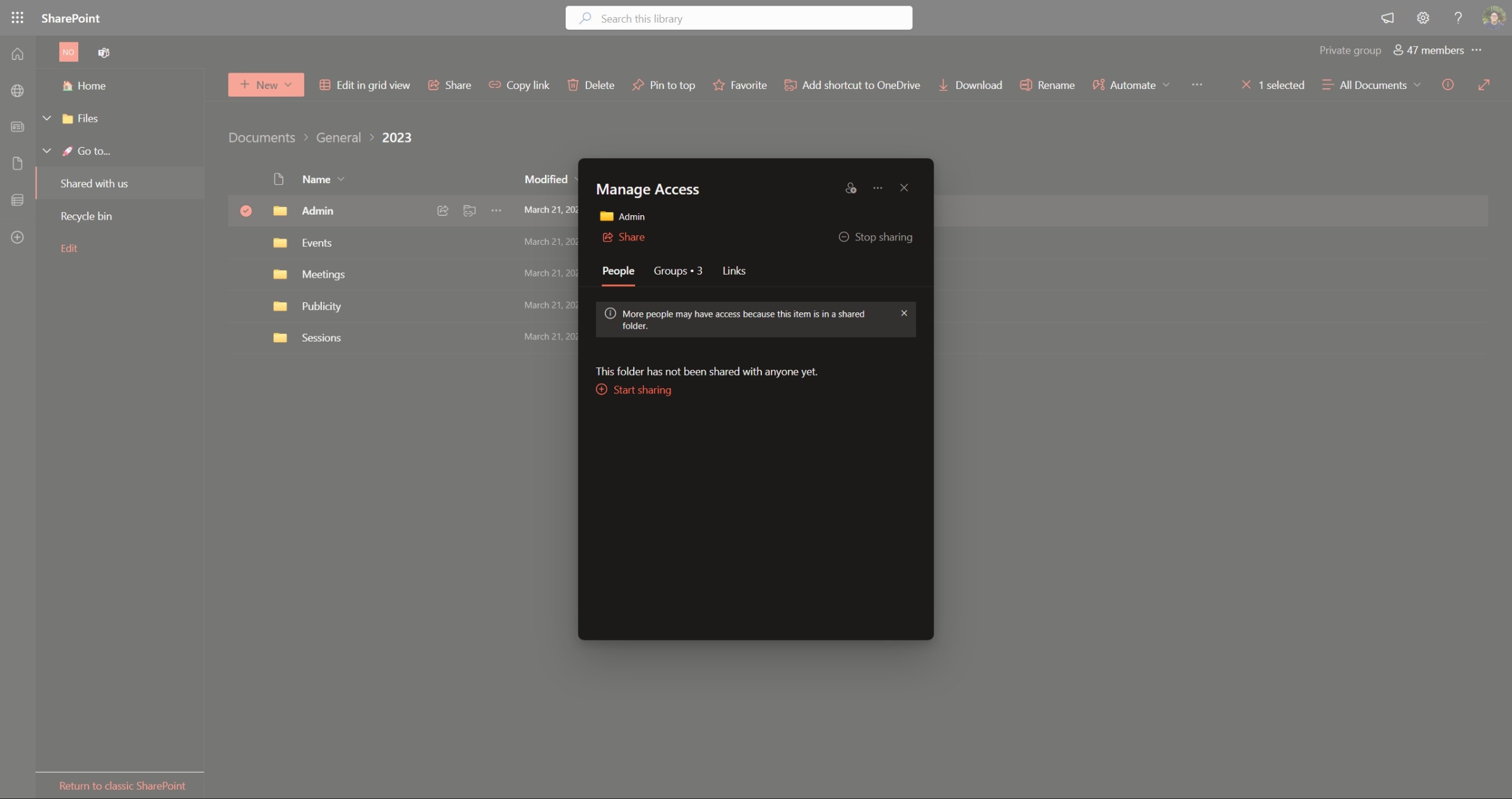The width and height of the screenshot is (1512, 799).
Task: Deselect the Admin folder checkmark
Action: pyautogui.click(x=246, y=211)
